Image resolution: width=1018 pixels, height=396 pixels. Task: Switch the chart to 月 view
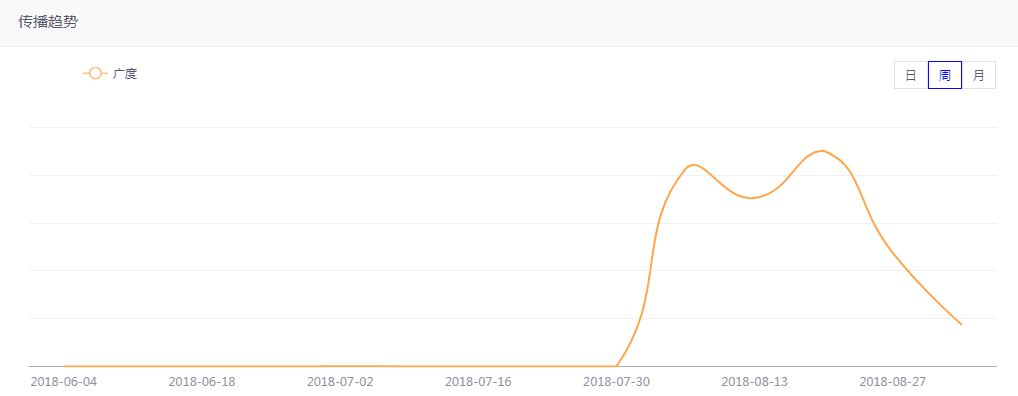click(978, 75)
